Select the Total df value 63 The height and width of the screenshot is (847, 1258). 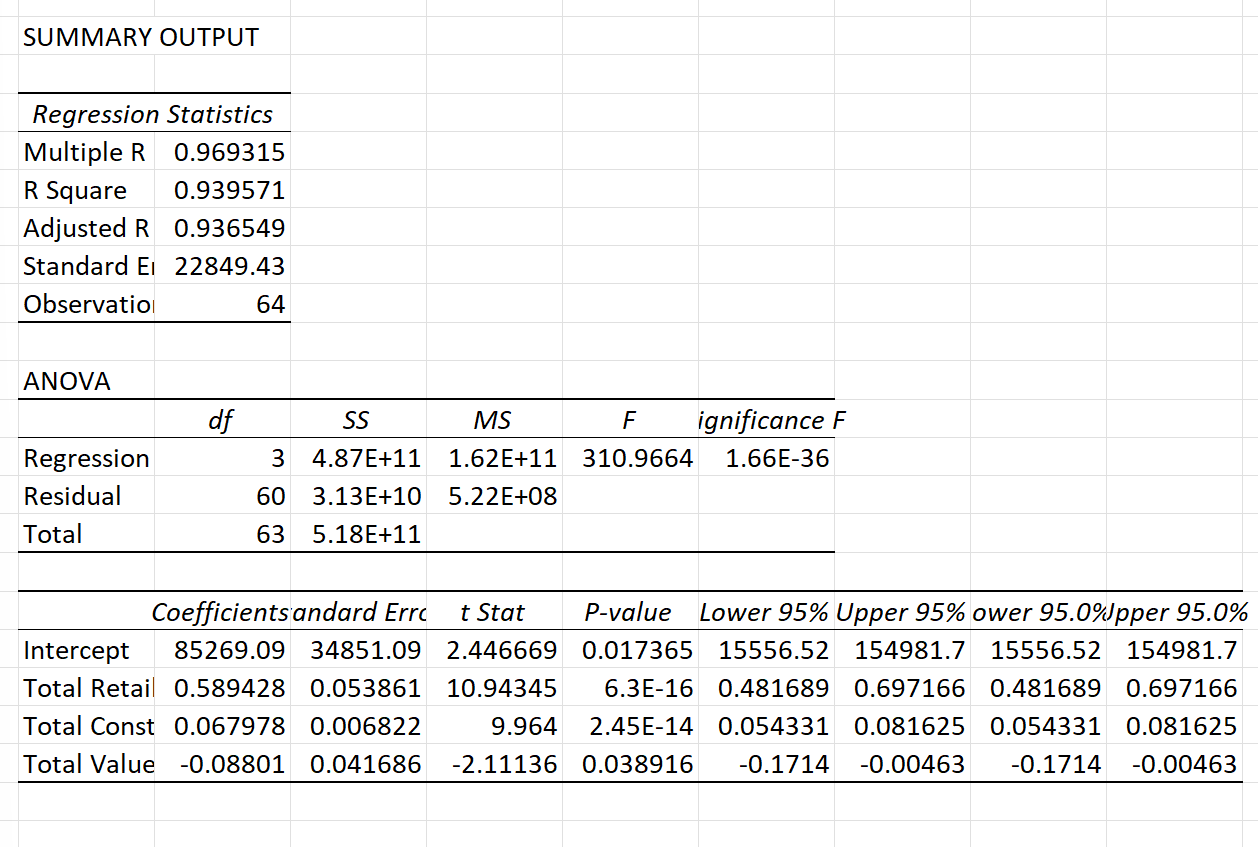click(x=270, y=535)
